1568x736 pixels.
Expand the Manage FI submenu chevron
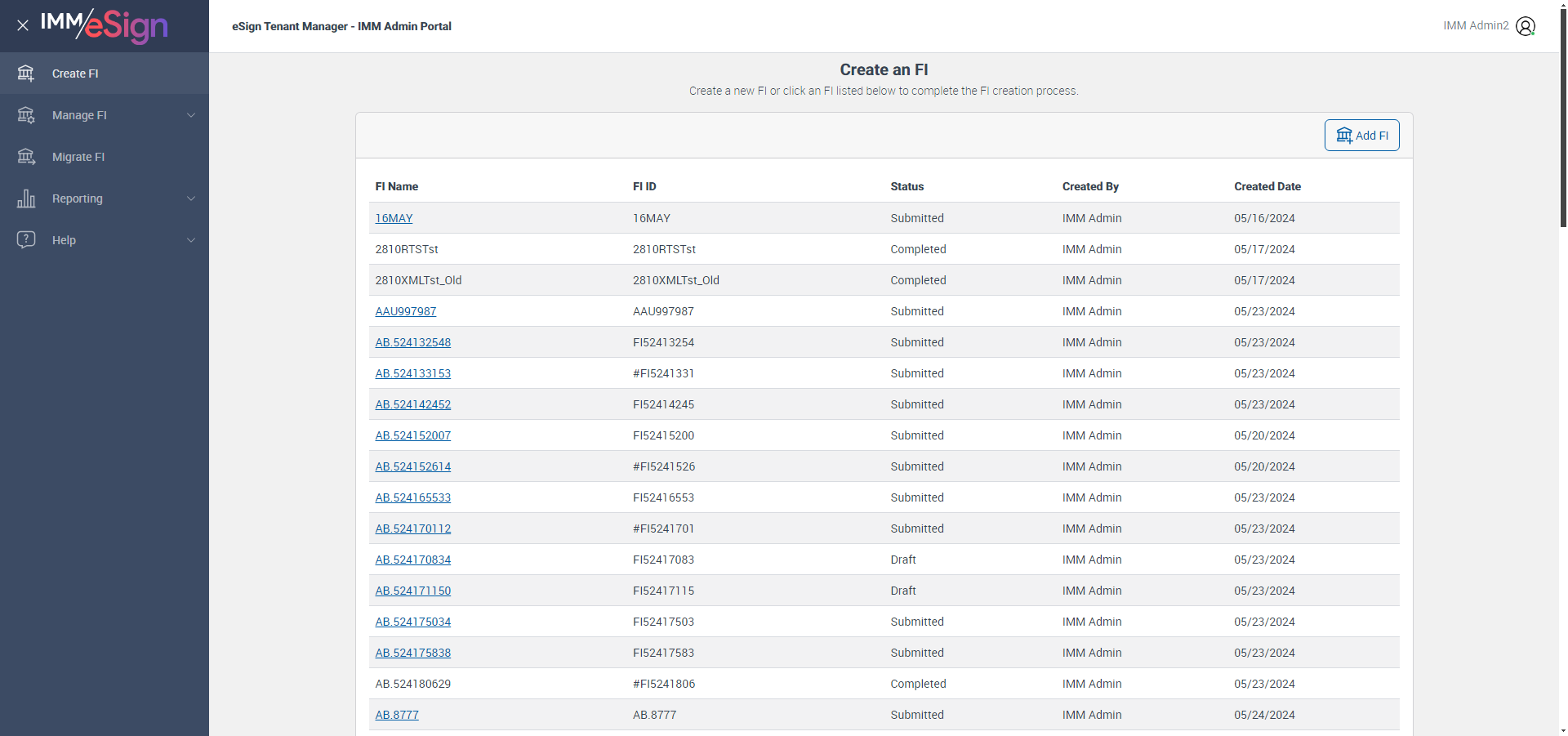coord(191,115)
